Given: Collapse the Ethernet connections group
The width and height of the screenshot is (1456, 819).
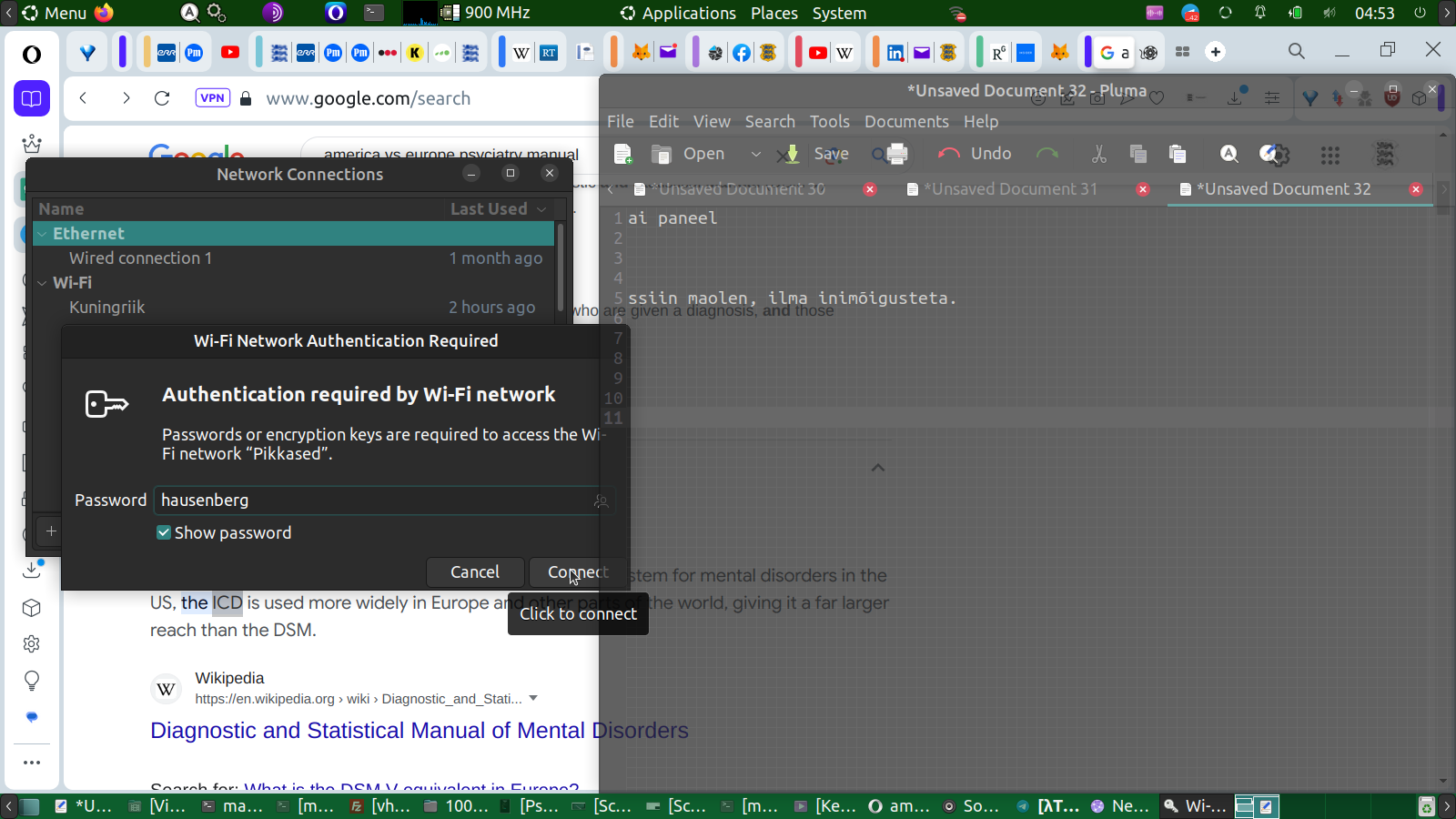Looking at the screenshot, I should point(42,234).
